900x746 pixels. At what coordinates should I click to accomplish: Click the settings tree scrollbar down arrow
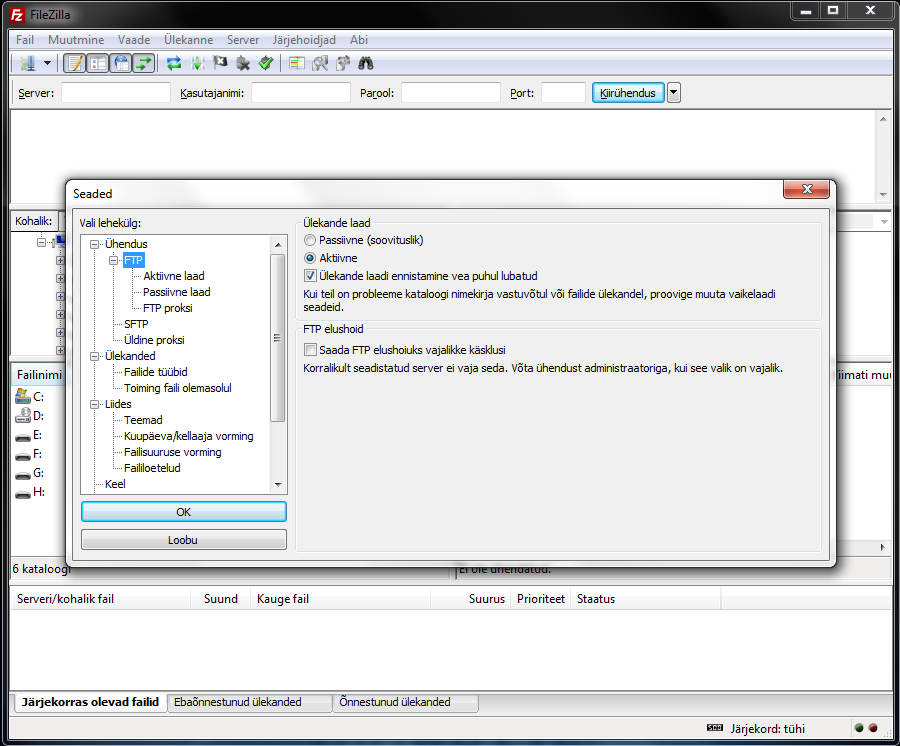click(278, 485)
